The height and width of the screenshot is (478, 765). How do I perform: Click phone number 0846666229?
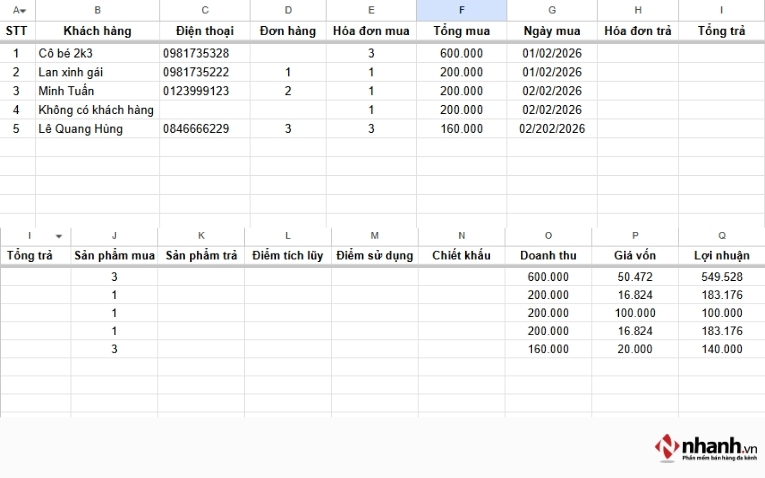tap(196, 129)
